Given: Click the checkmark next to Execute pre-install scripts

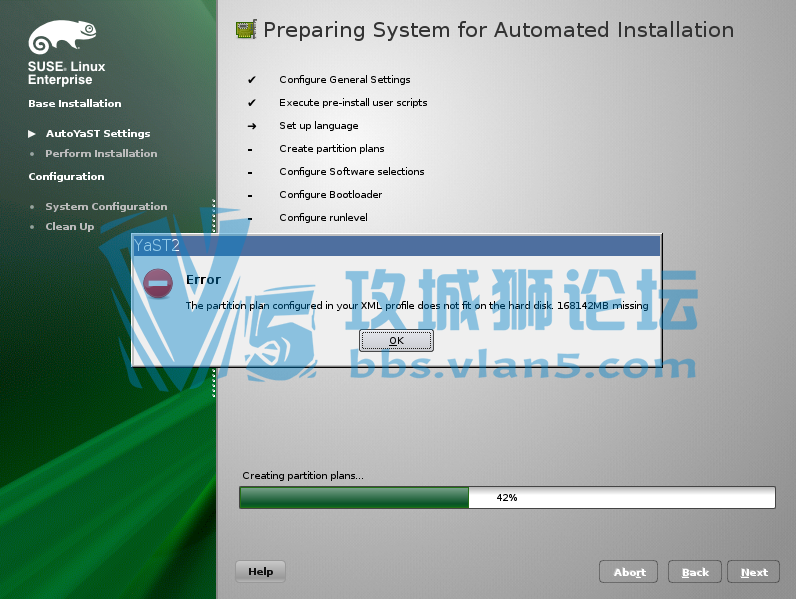Looking at the screenshot, I should 252,103.
